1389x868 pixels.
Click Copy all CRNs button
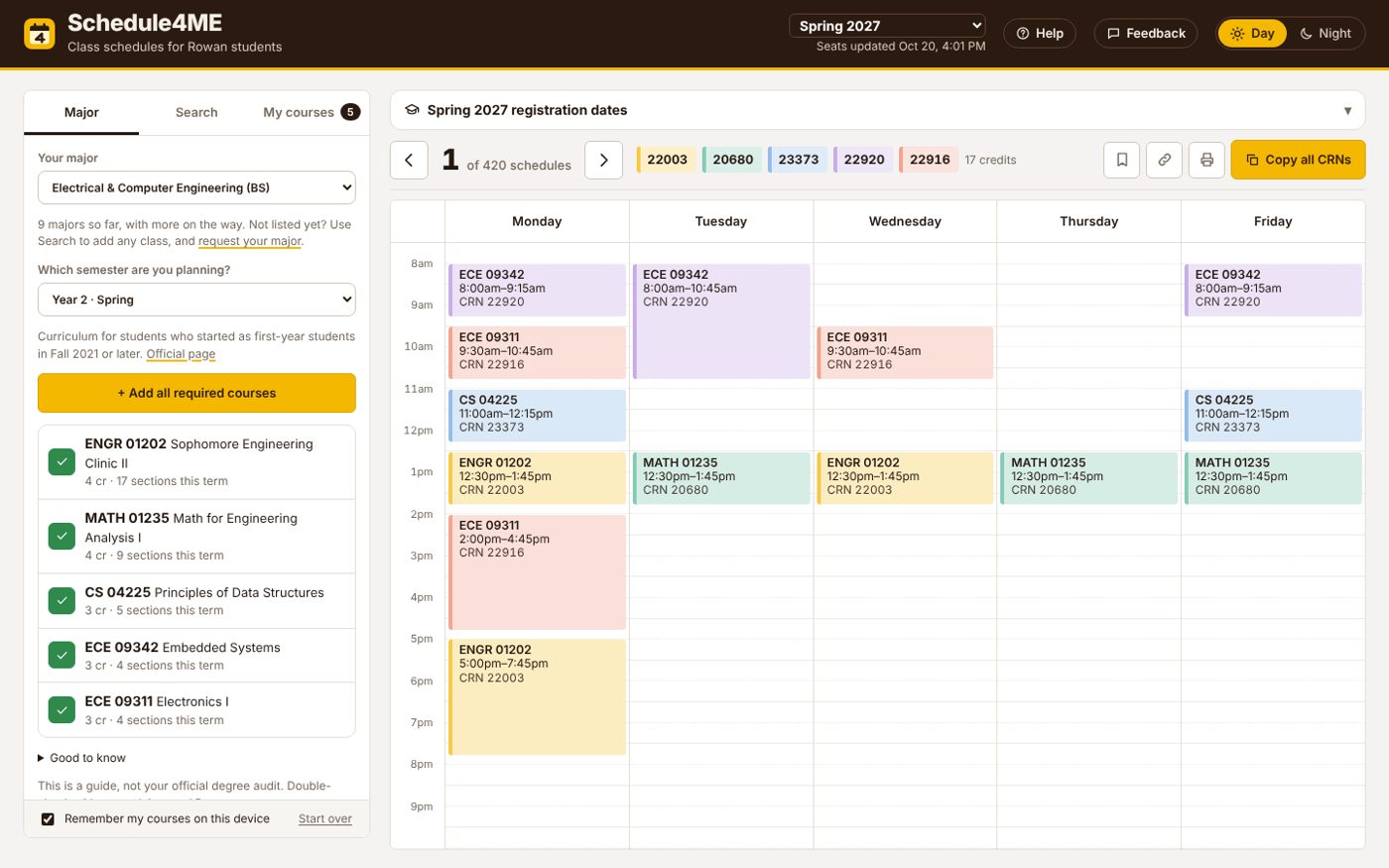(x=1298, y=160)
